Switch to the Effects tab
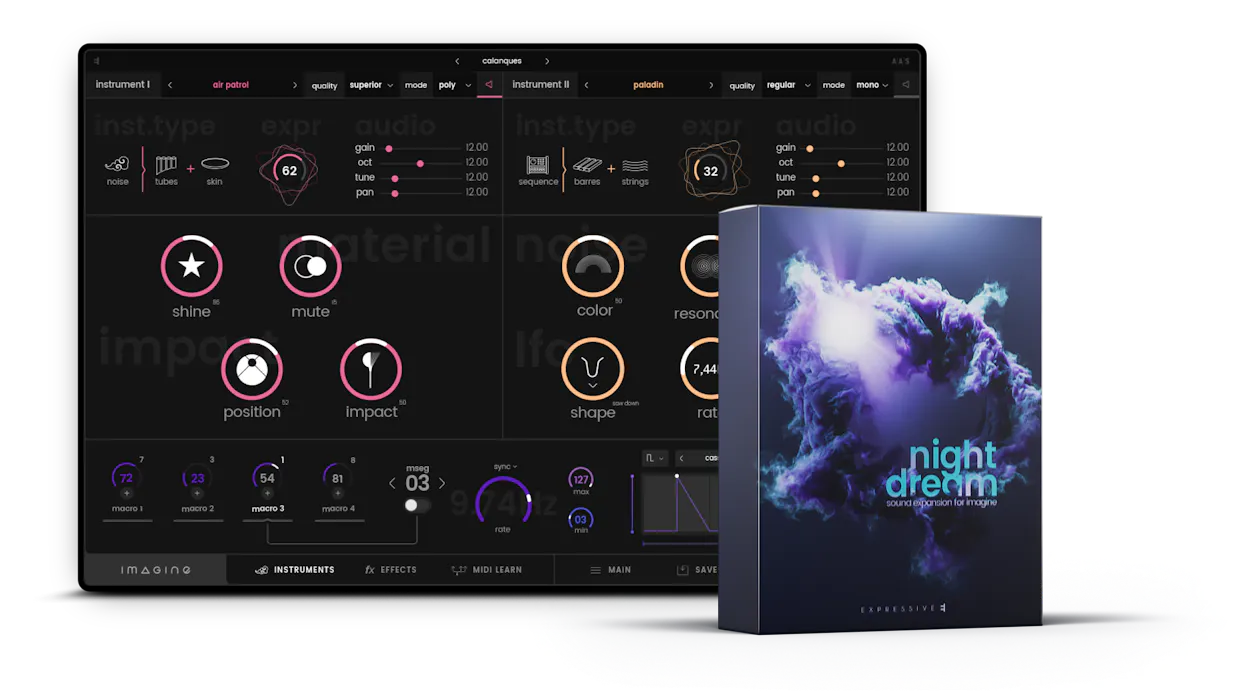This screenshot has width=1250, height=691. pyautogui.click(x=390, y=570)
